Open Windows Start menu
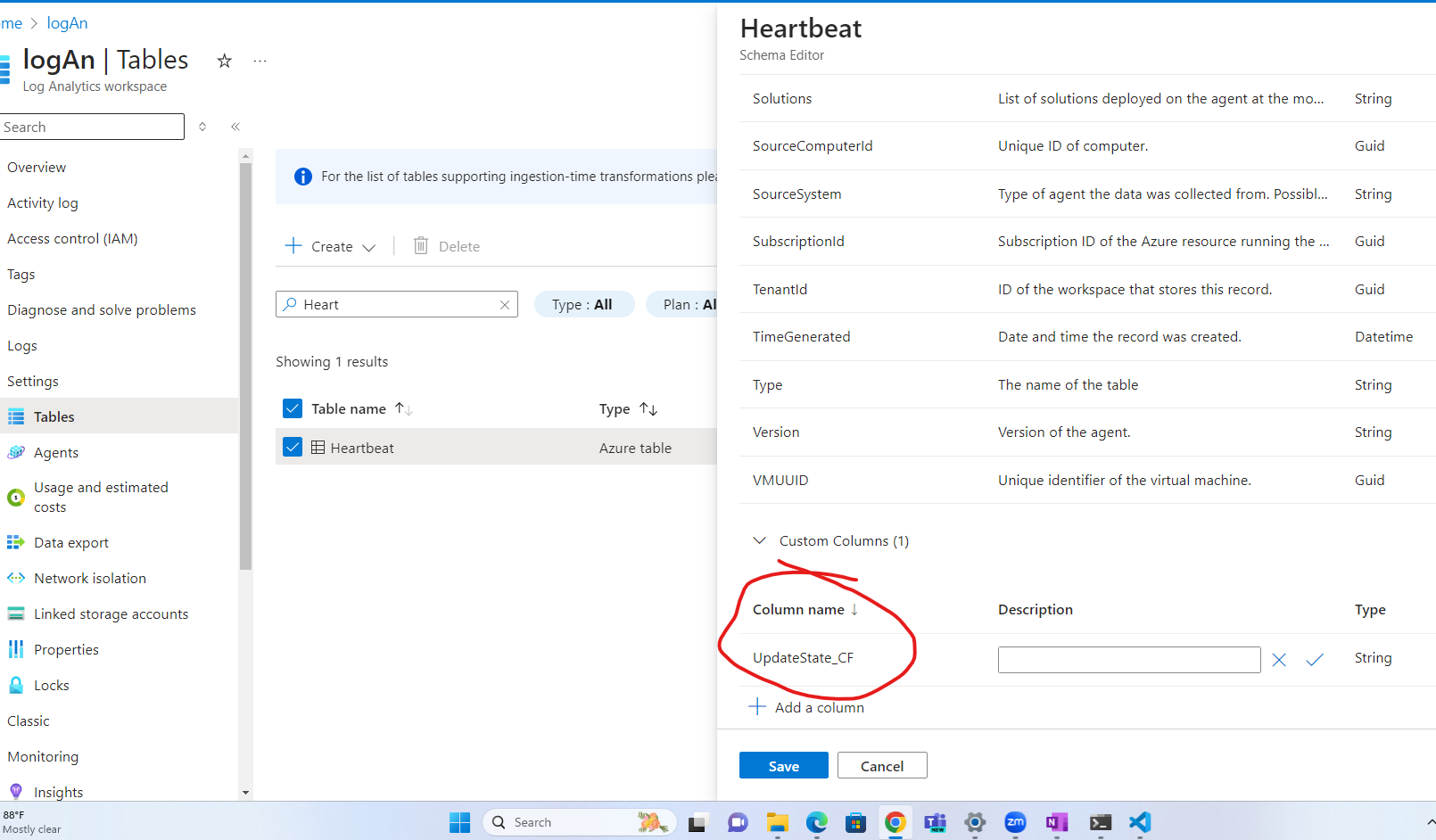This screenshot has width=1436, height=840. click(459, 822)
